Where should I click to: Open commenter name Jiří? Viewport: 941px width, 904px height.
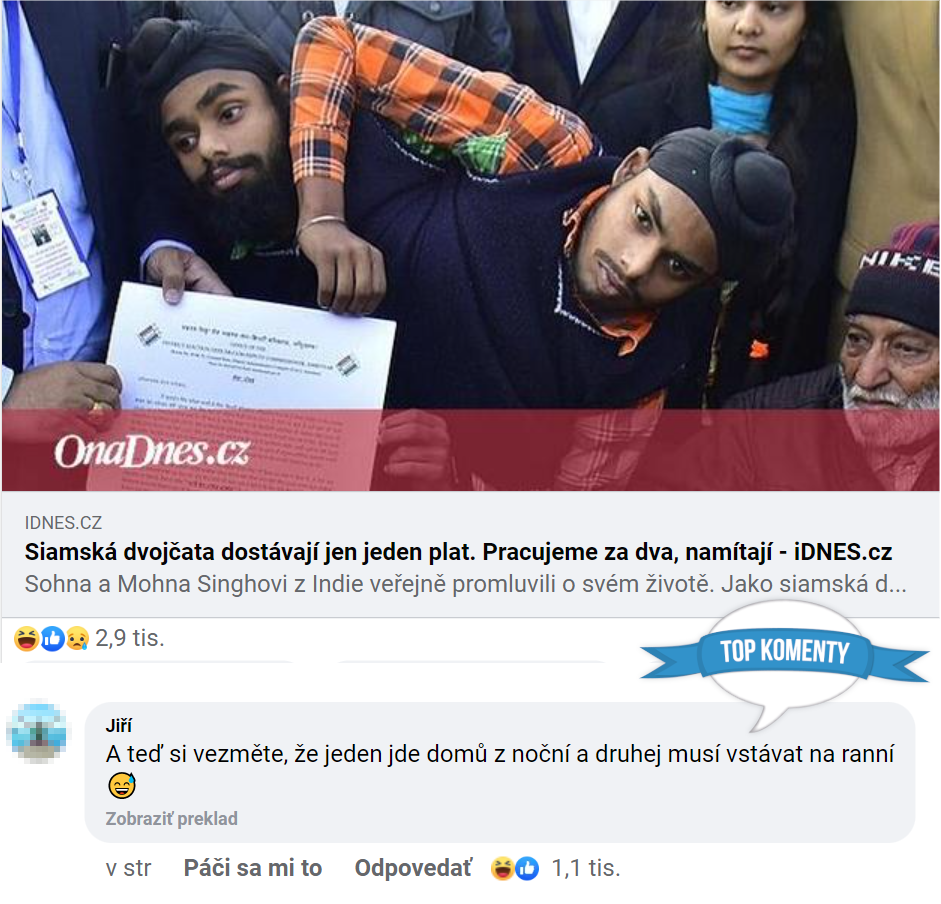119,726
